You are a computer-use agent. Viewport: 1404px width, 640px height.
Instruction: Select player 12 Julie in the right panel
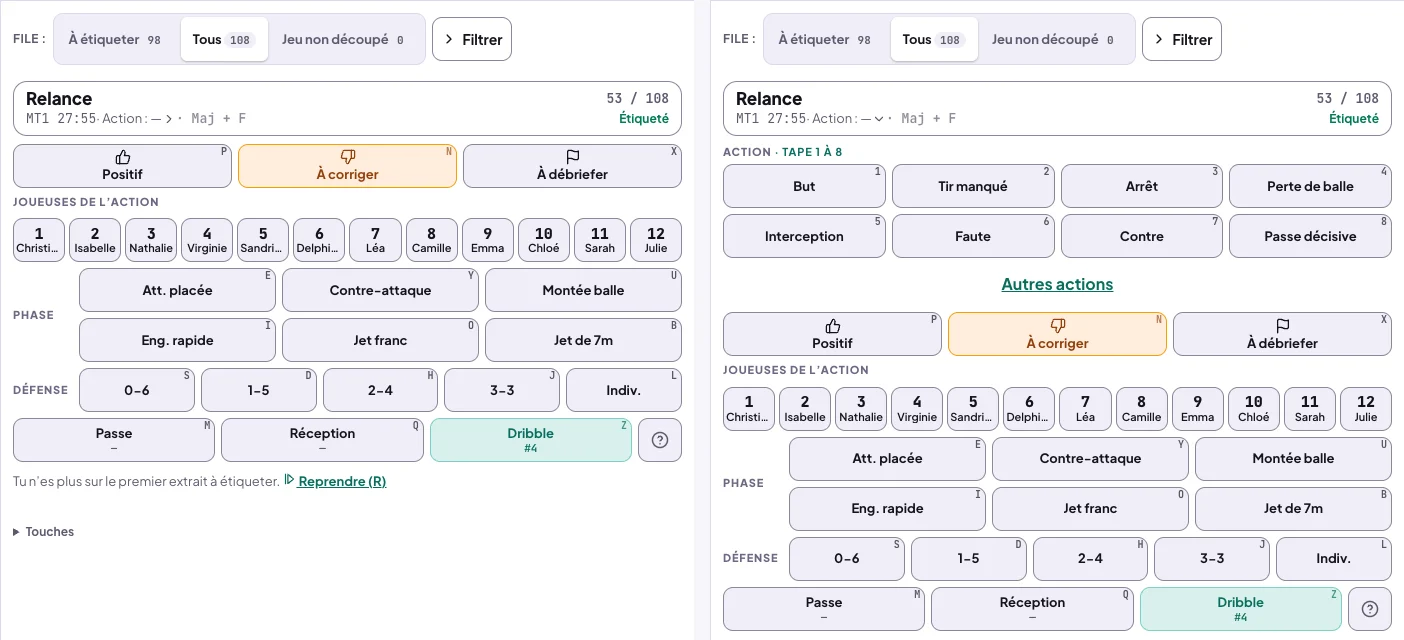pyautogui.click(x=1366, y=409)
